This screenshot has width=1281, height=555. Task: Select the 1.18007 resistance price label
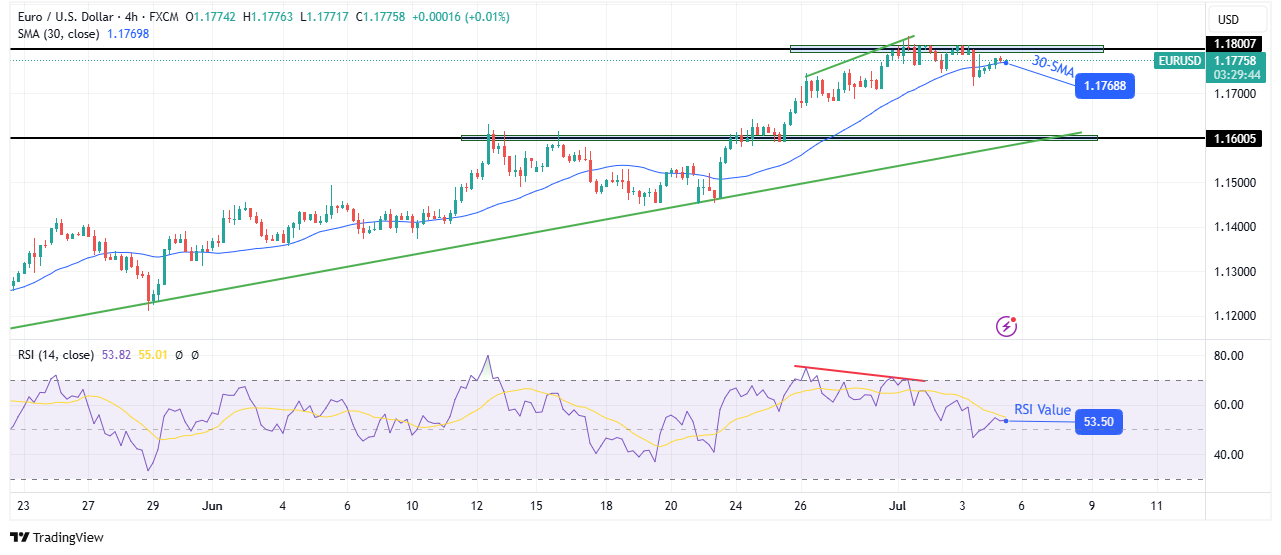pos(1236,44)
